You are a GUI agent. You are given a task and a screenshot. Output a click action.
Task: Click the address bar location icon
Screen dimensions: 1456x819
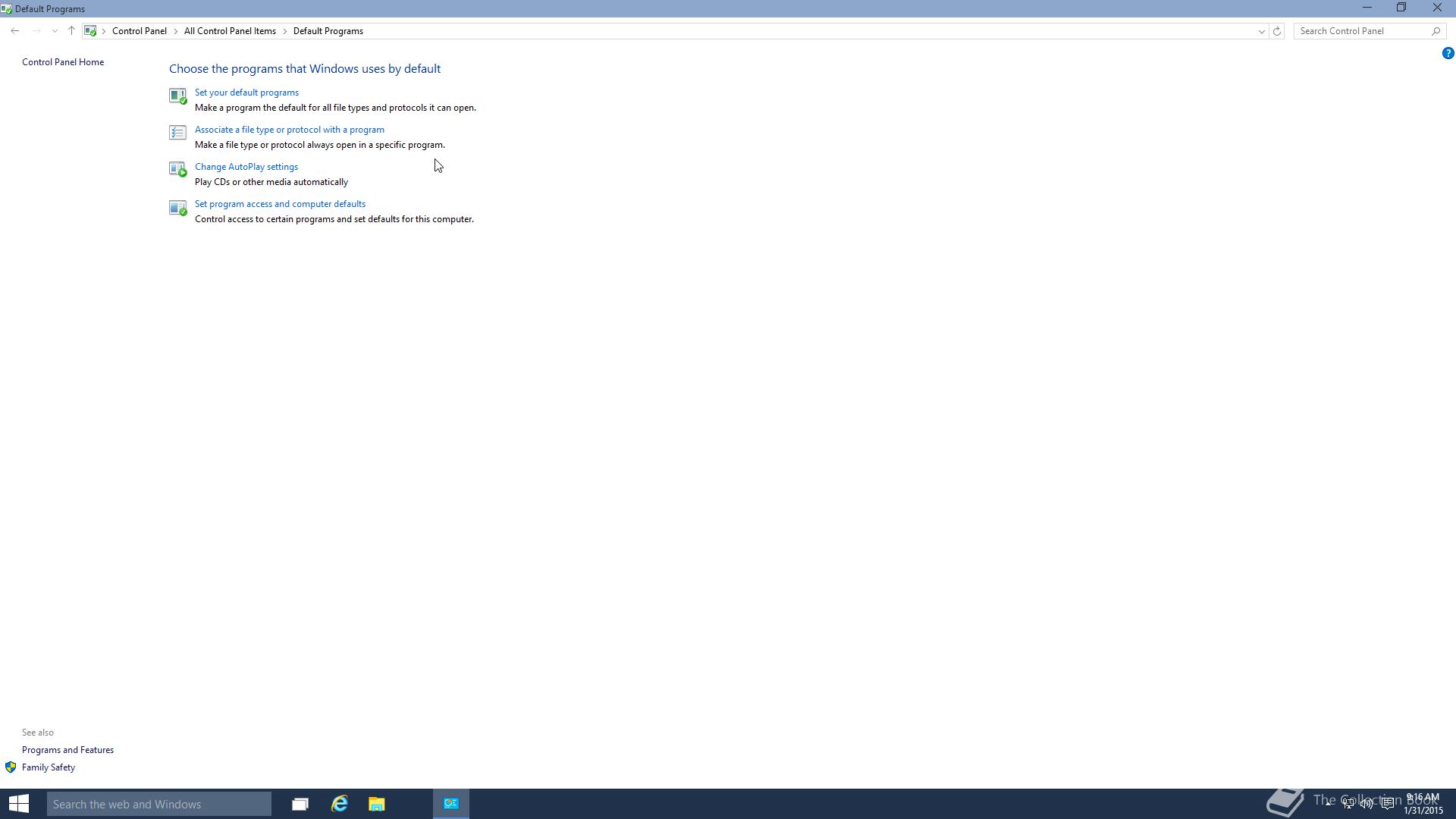(90, 31)
